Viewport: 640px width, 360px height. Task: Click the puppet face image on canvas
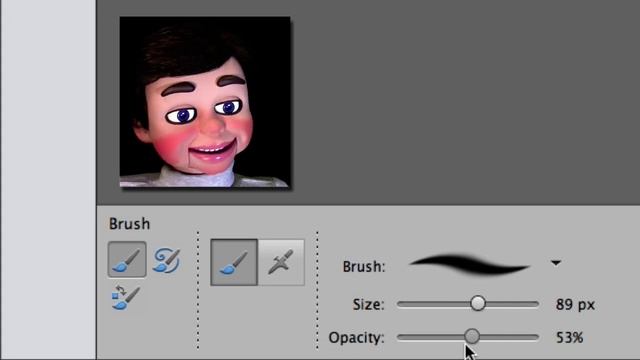(205, 102)
